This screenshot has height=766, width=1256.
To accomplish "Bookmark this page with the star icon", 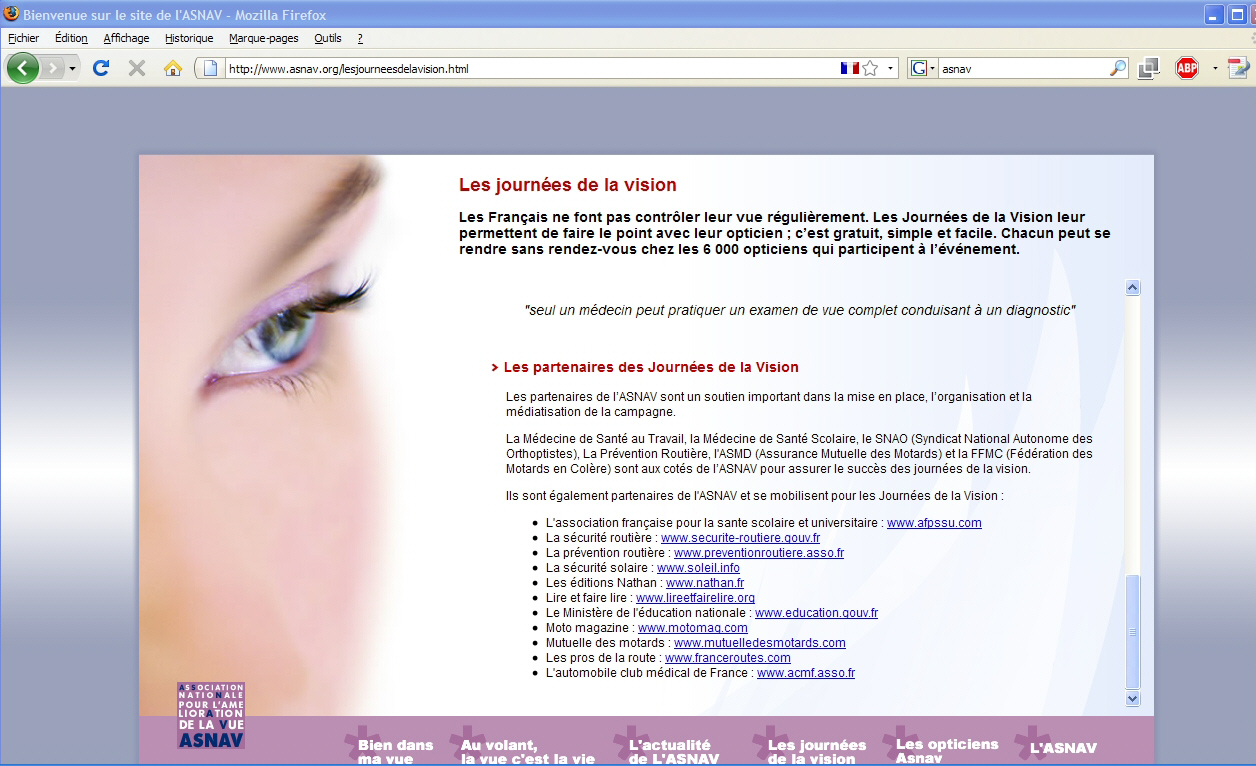I will coord(870,68).
